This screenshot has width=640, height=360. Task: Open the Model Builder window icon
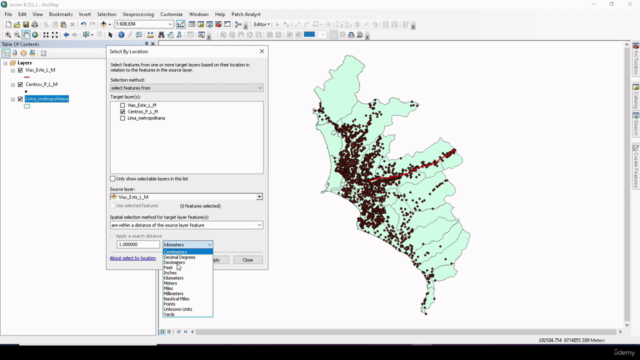tap(238, 24)
